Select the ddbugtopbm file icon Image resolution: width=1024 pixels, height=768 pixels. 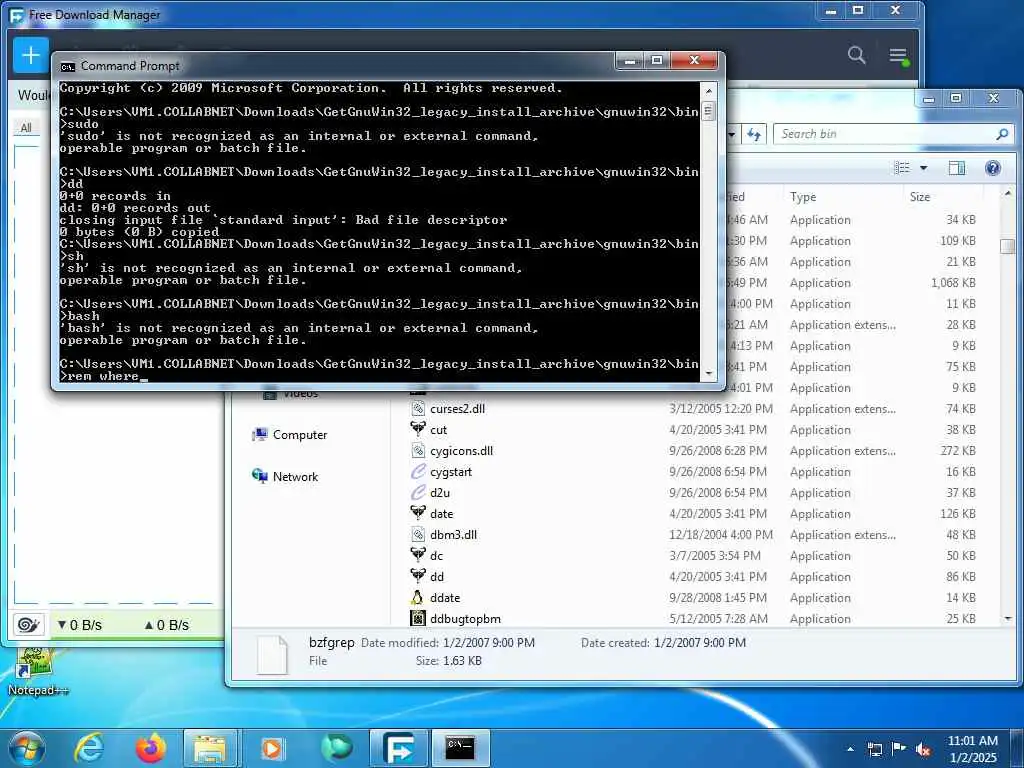coord(418,618)
